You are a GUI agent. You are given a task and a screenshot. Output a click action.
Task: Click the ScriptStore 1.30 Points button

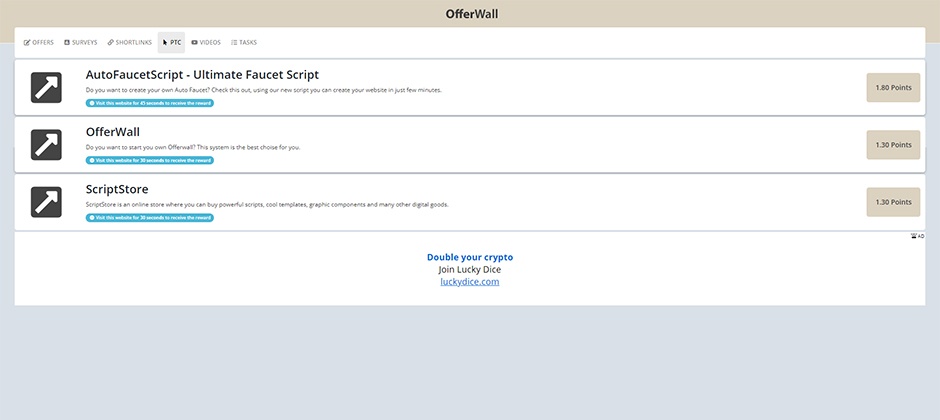coord(893,202)
